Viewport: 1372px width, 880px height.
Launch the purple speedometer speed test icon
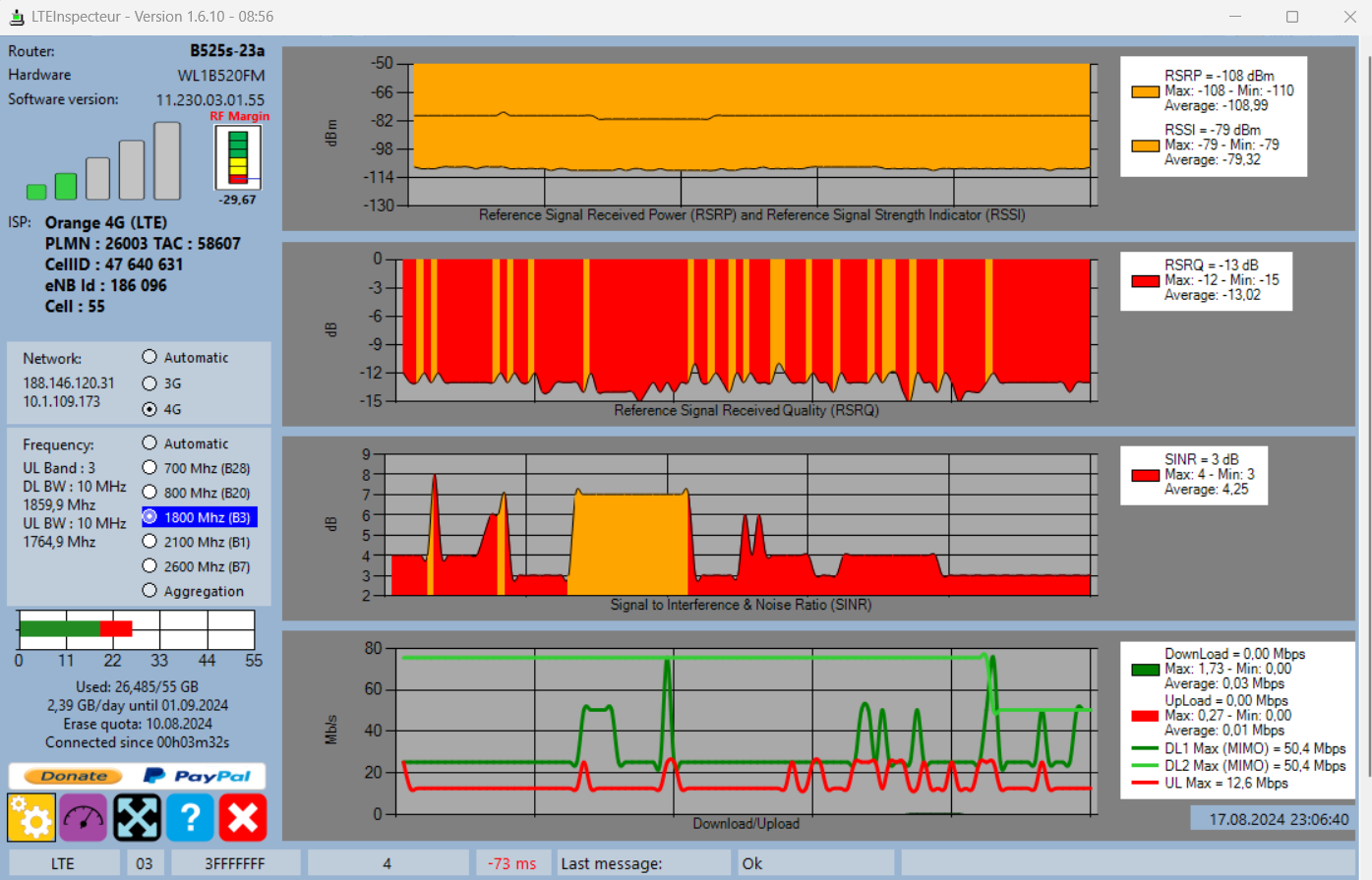pos(84,818)
